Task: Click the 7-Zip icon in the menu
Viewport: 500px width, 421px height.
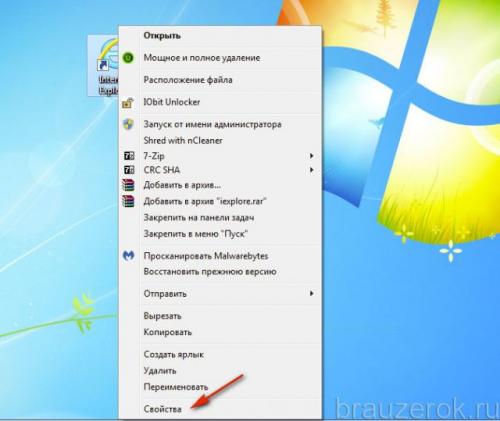Action: (x=129, y=156)
